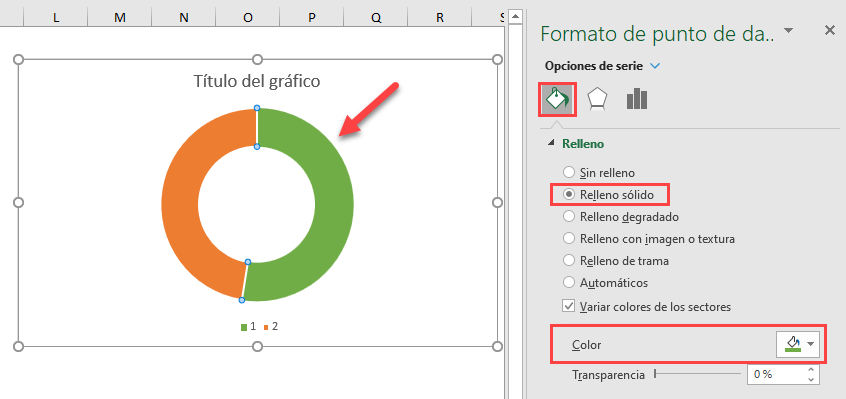Click the Transparencia slider track
Image resolution: width=846 pixels, height=399 pixels.
pyautogui.click(x=697, y=373)
